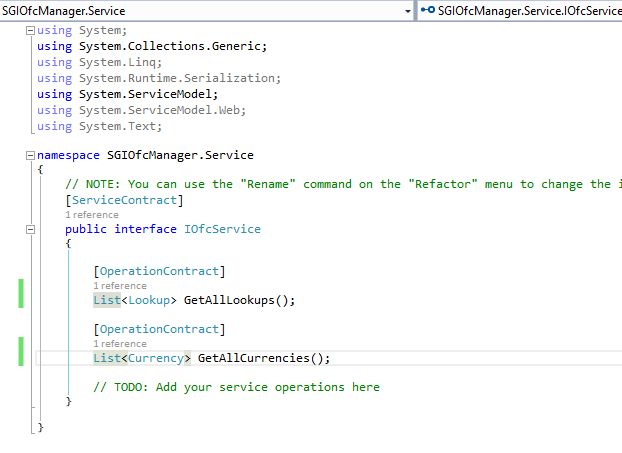Click the public interface keywords

tap(121, 229)
